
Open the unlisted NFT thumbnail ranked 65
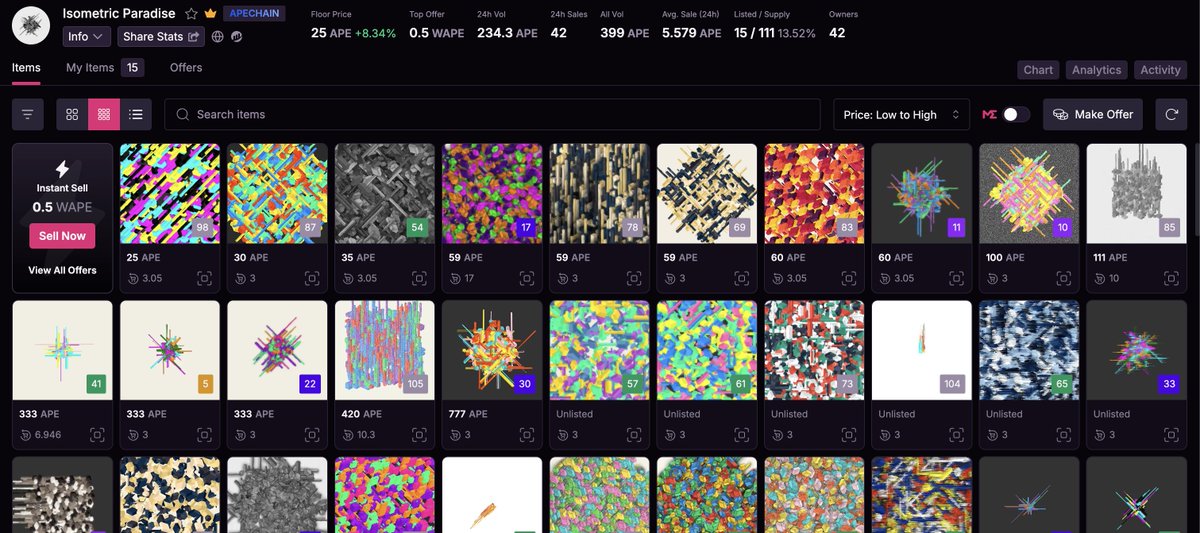[x=1030, y=351]
